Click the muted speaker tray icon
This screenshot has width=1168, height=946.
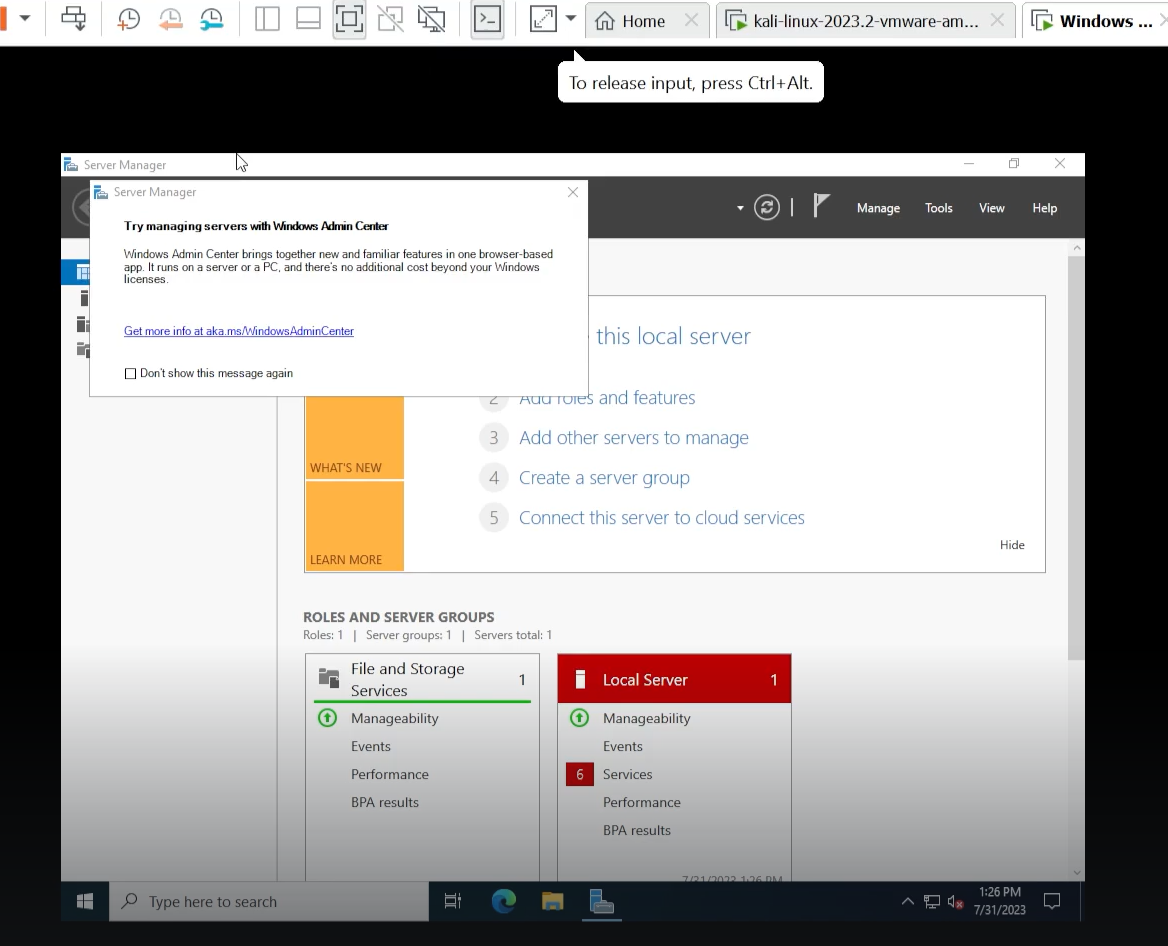(x=956, y=902)
